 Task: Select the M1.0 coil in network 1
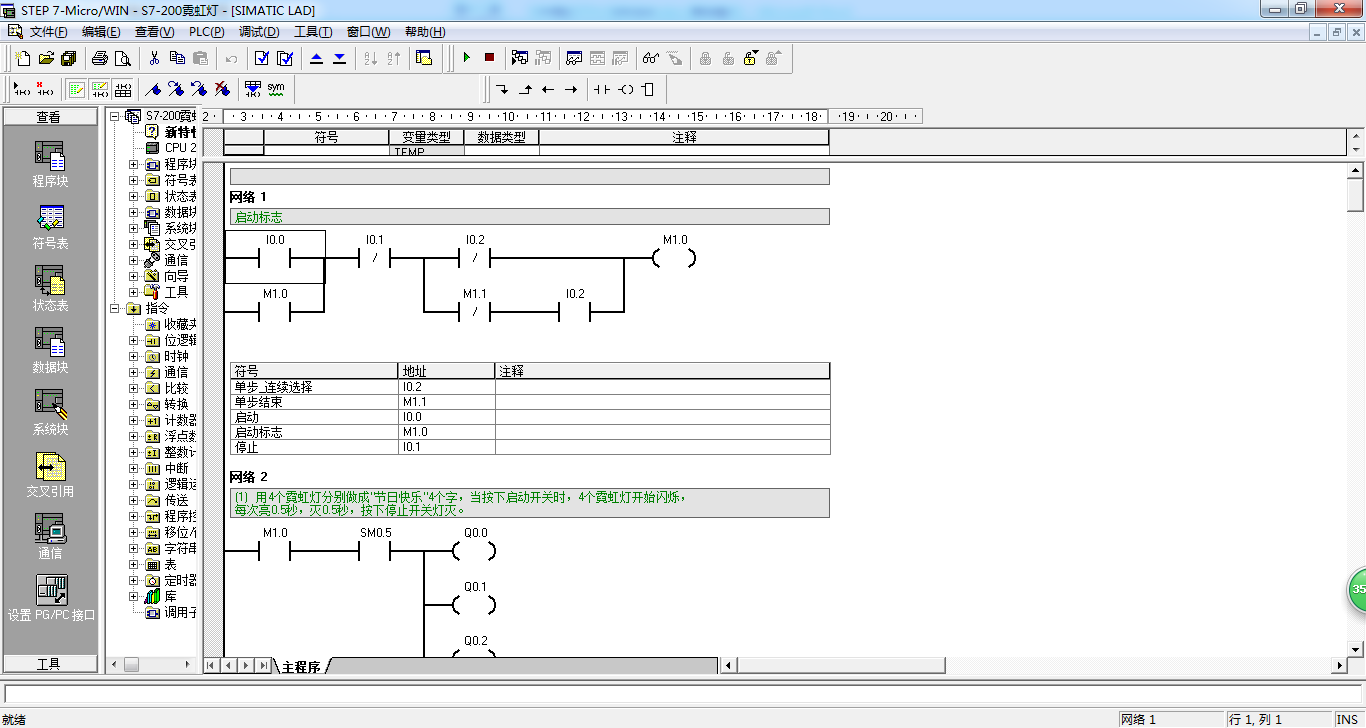(x=675, y=258)
